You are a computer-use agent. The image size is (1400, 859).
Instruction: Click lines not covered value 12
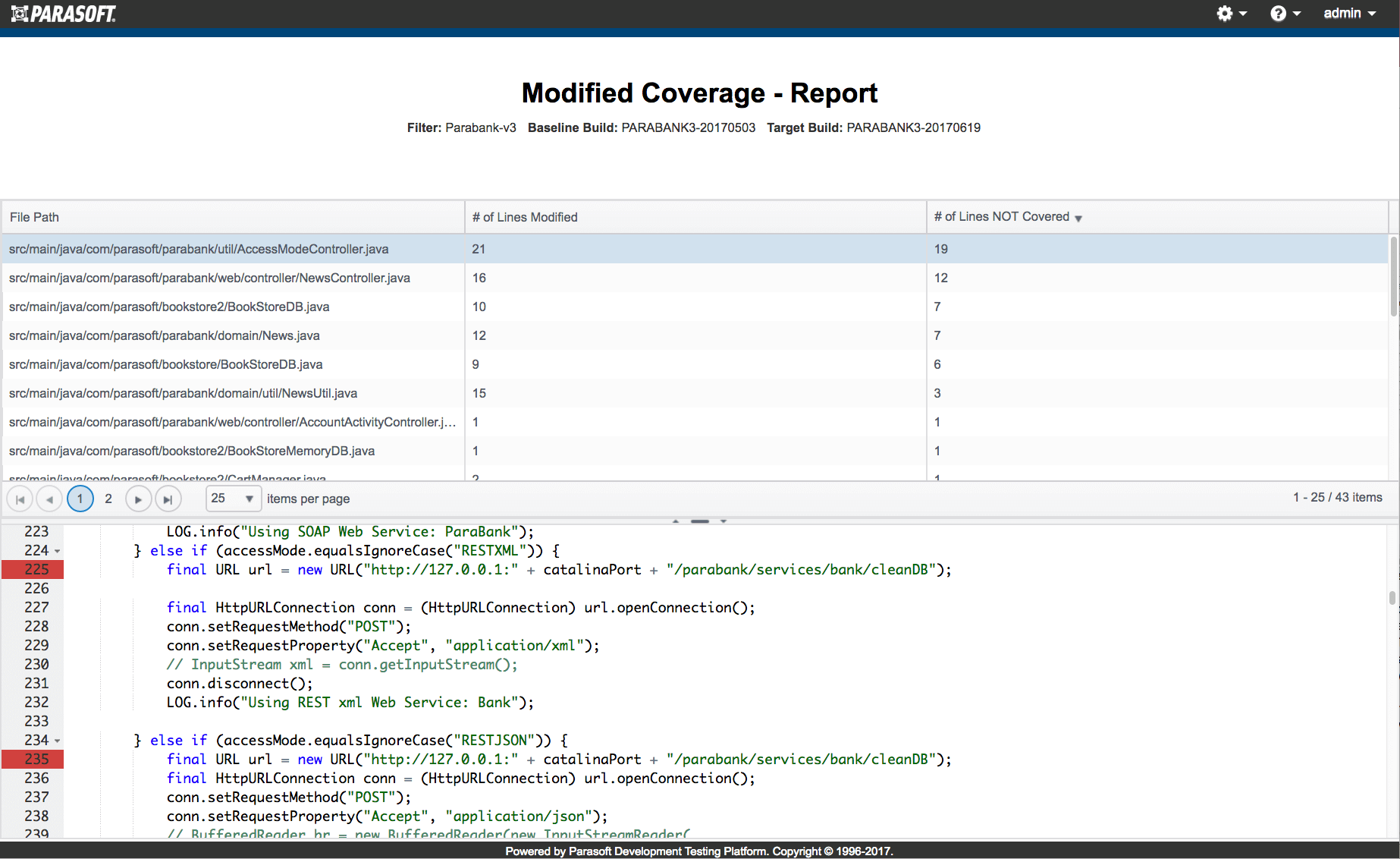tap(941, 278)
